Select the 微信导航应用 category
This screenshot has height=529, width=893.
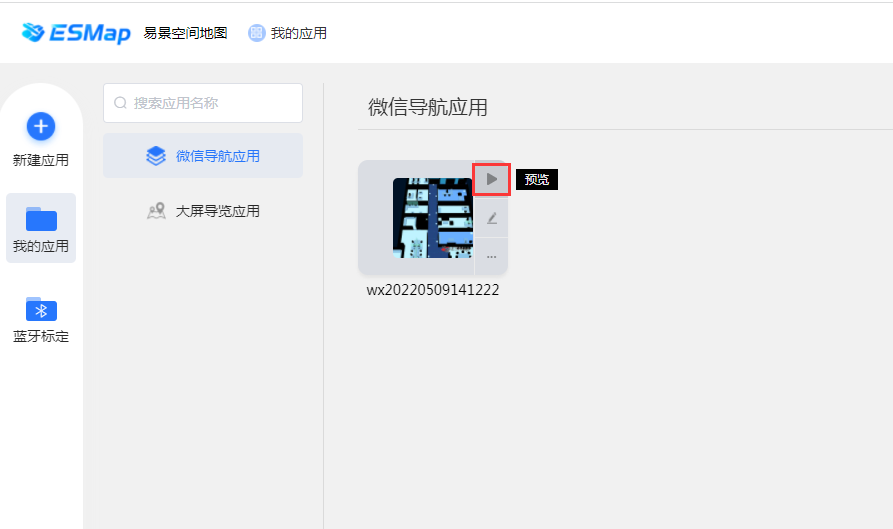[203, 155]
